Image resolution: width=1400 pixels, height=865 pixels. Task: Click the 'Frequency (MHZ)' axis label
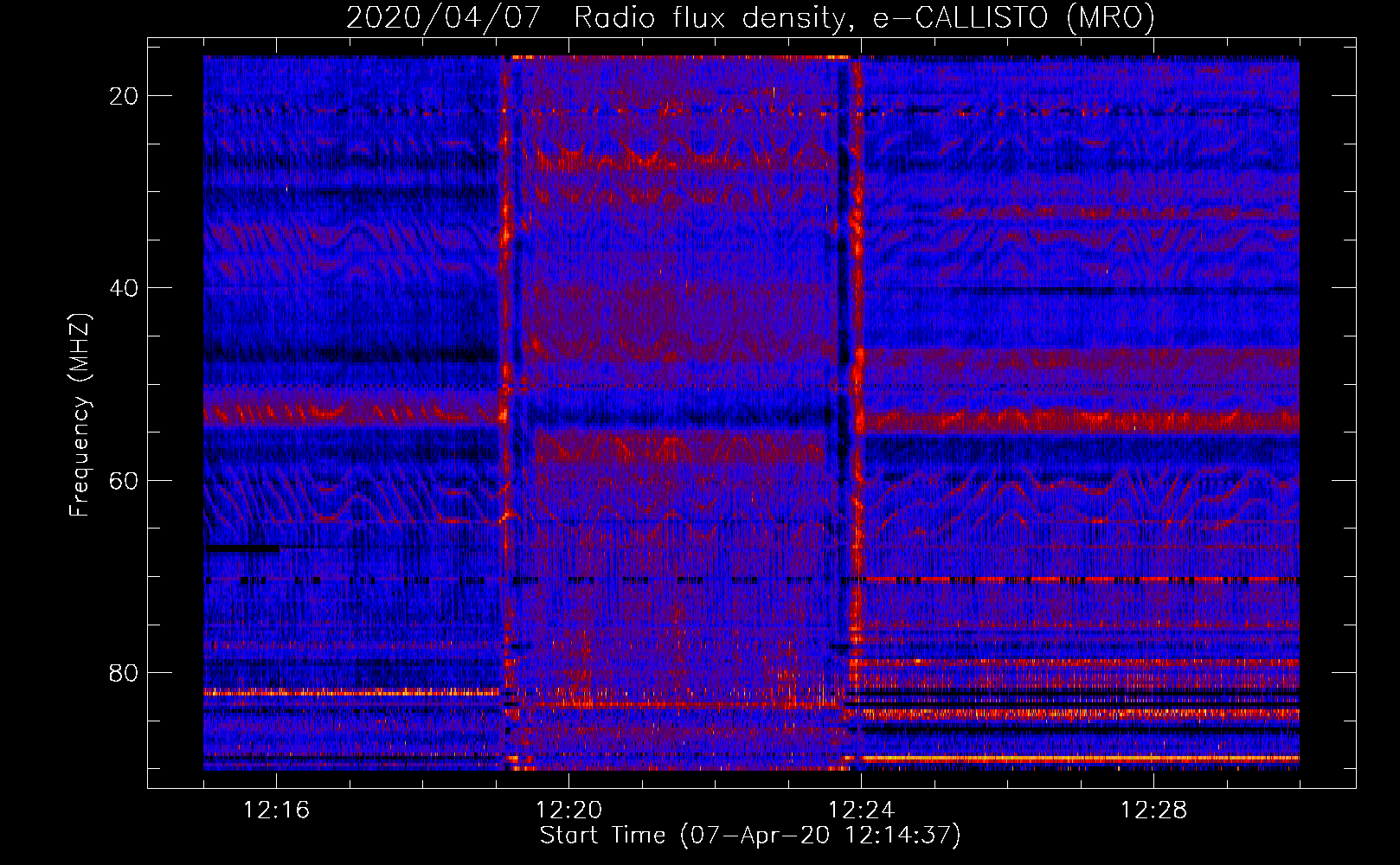click(80, 415)
